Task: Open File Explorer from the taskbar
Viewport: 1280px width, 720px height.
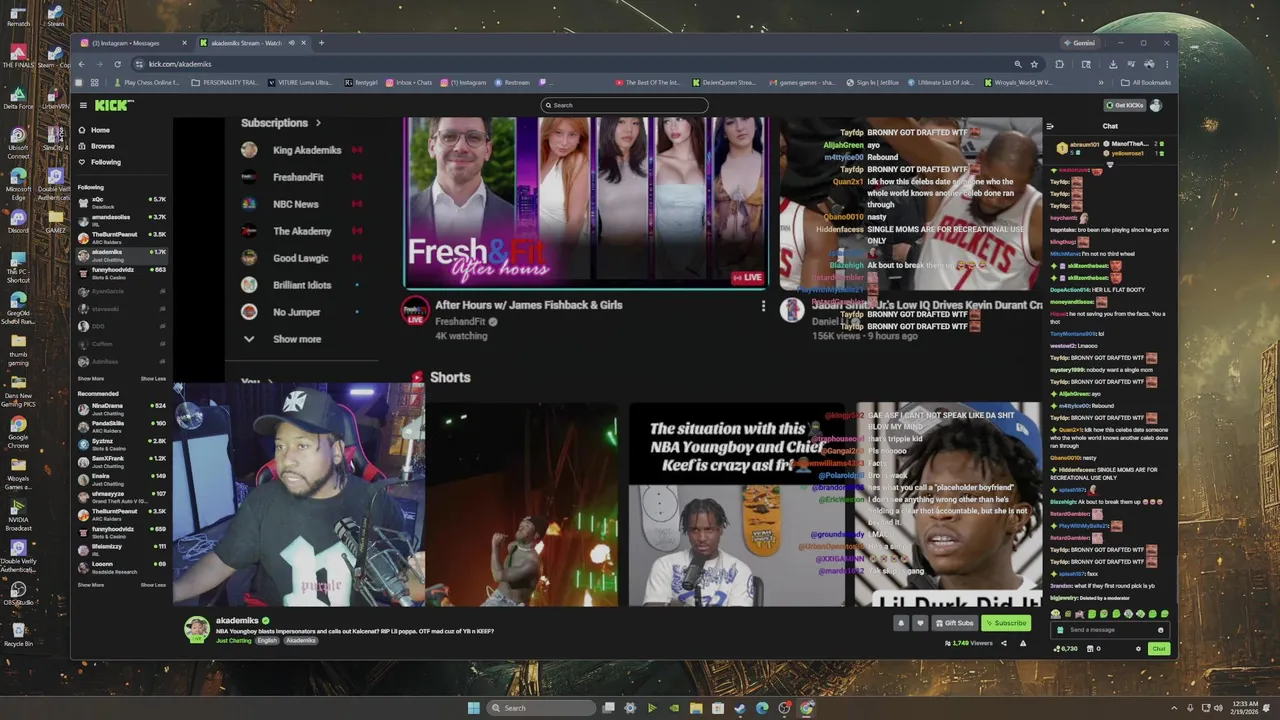Action: (696, 708)
